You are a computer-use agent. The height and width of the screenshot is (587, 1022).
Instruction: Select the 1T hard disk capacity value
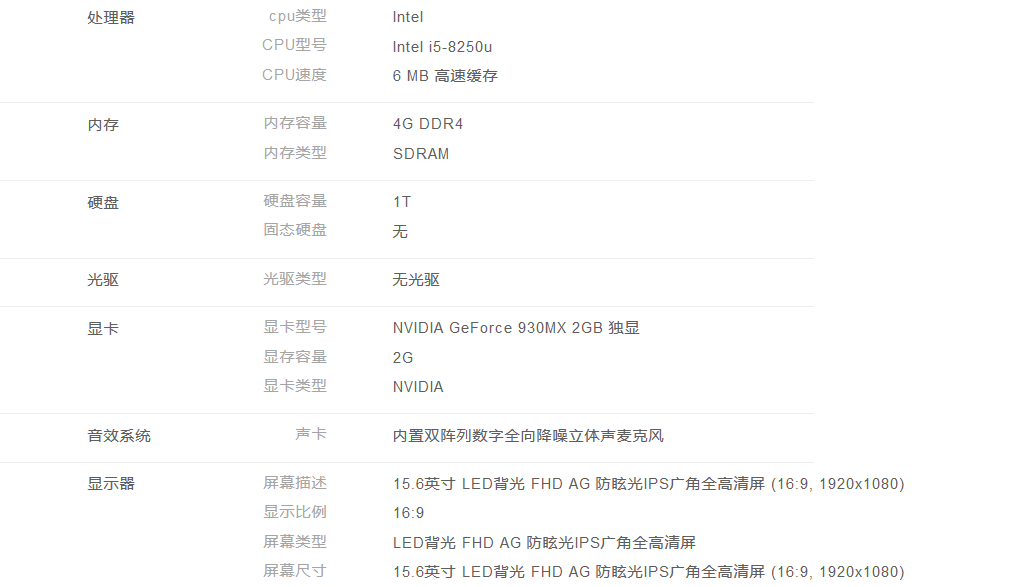click(x=402, y=202)
